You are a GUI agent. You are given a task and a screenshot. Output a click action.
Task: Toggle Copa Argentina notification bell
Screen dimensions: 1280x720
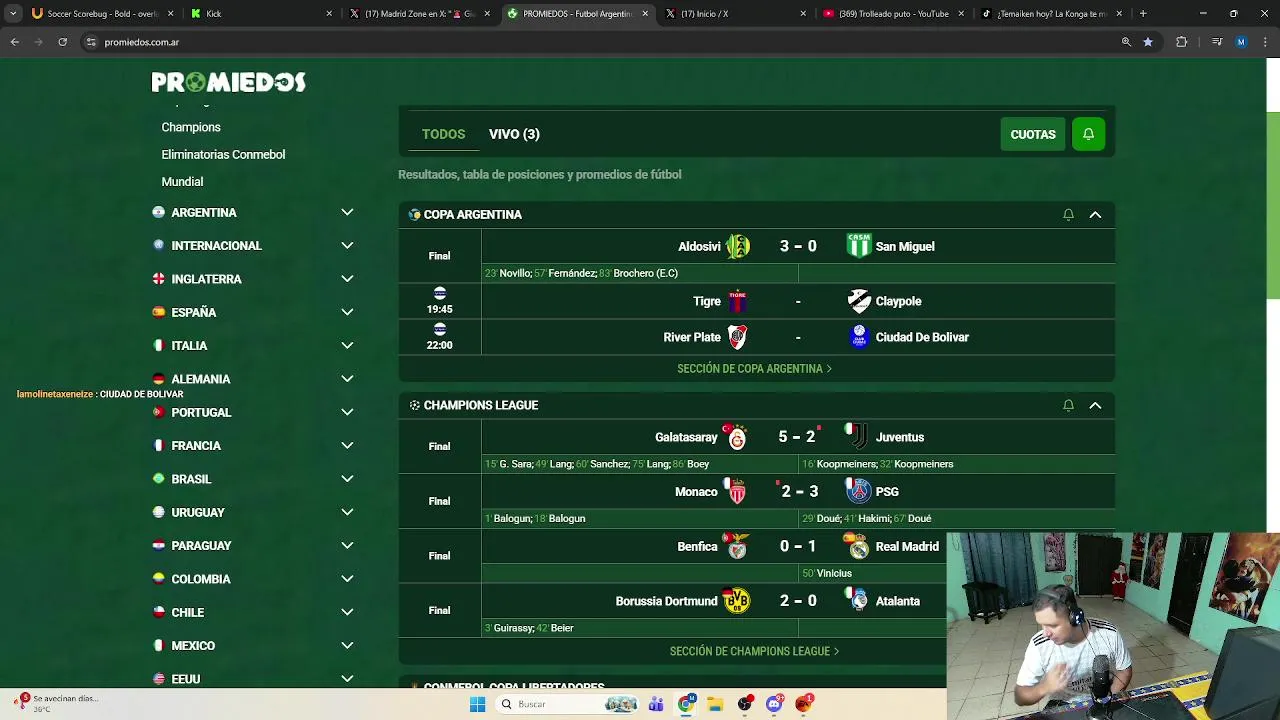click(1068, 215)
